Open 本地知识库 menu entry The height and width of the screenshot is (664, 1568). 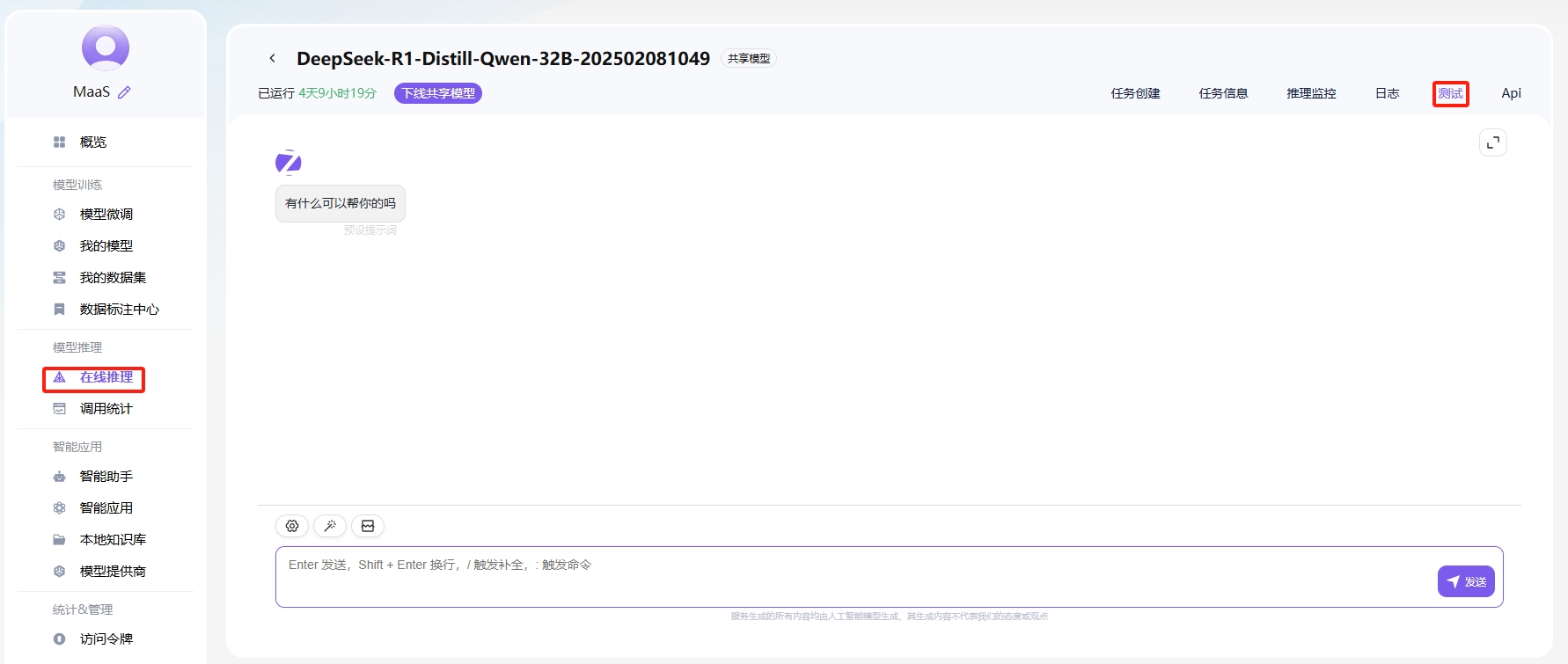coord(113,539)
